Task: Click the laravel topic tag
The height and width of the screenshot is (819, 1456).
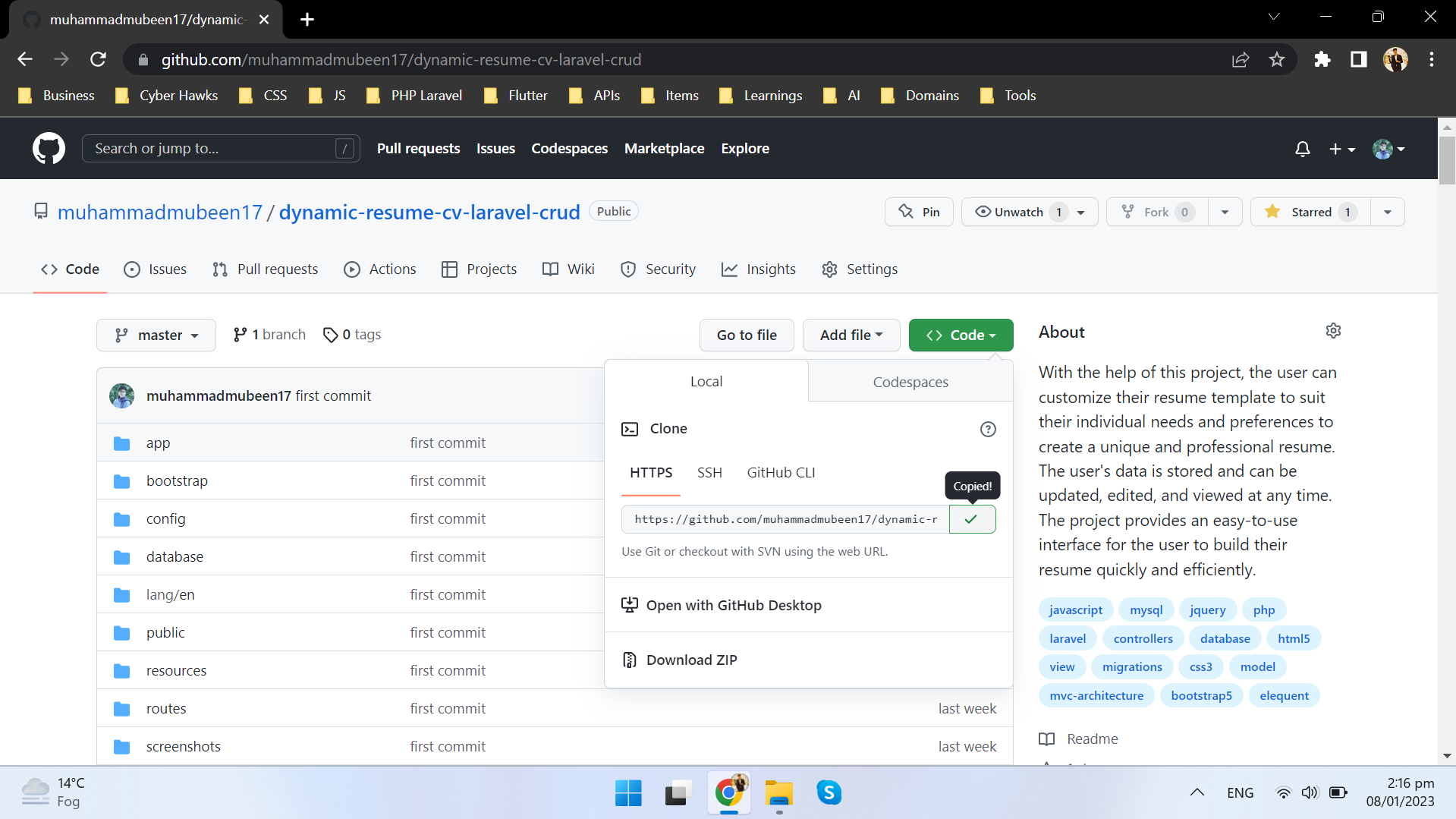Action: (x=1068, y=638)
